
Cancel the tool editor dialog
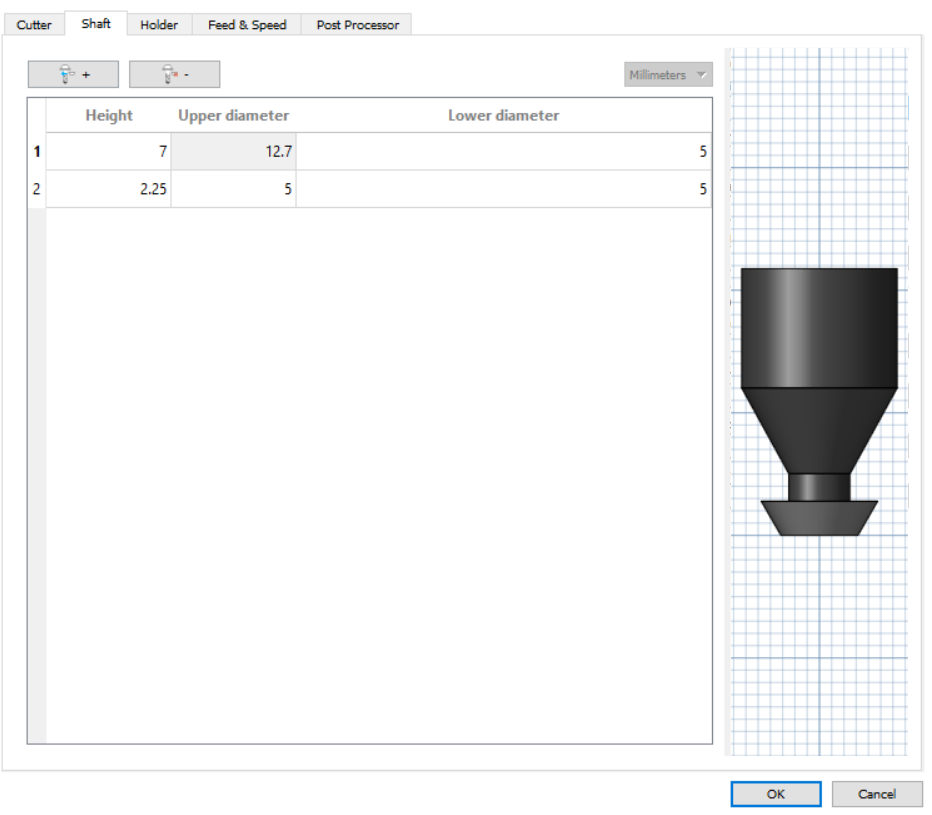pos(876,794)
